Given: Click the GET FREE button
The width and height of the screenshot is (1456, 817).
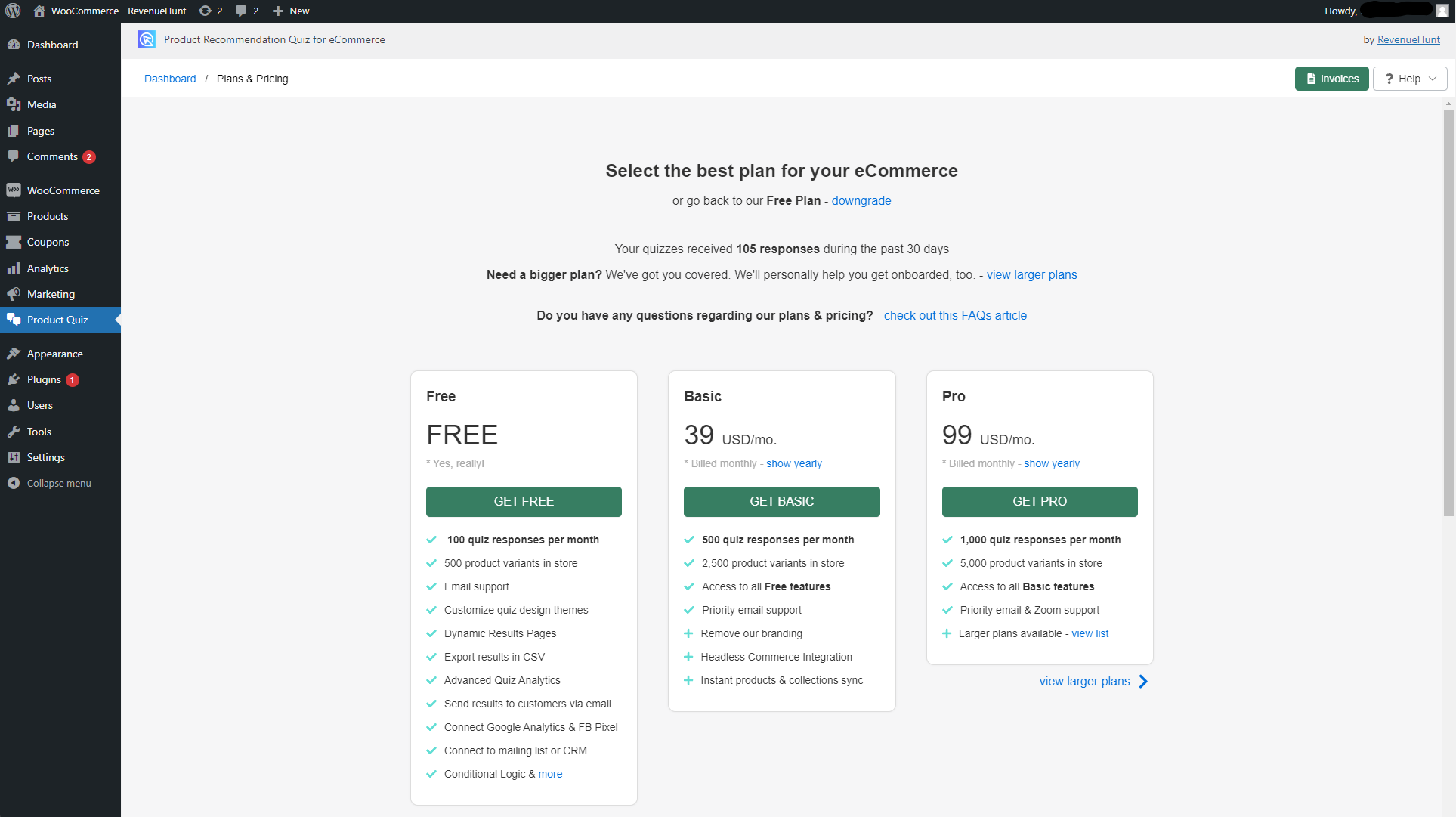Looking at the screenshot, I should [x=524, y=502].
